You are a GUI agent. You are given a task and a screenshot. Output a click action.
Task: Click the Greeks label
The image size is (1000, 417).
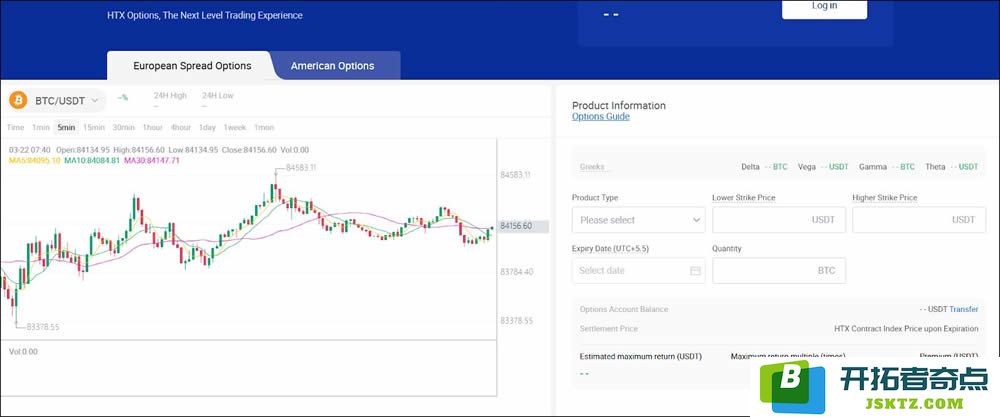[x=592, y=167]
